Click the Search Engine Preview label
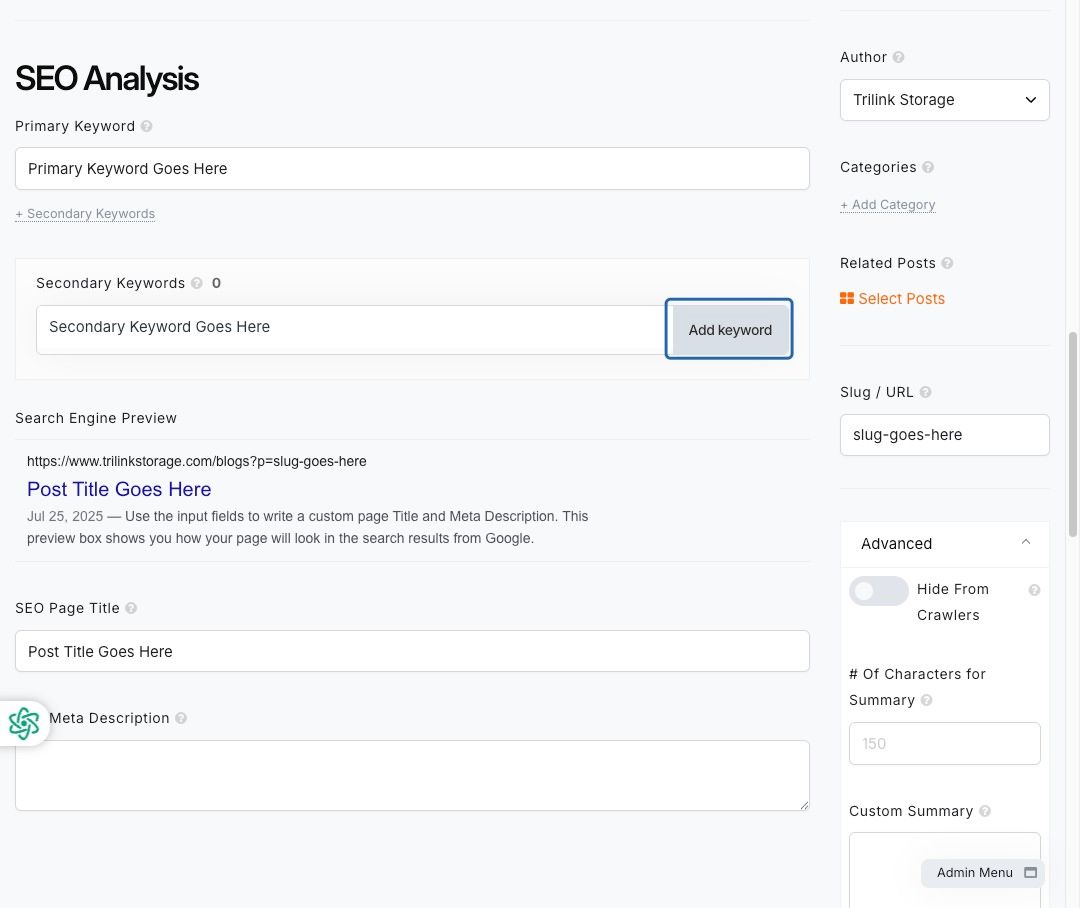This screenshot has height=908, width=1080. click(x=96, y=418)
